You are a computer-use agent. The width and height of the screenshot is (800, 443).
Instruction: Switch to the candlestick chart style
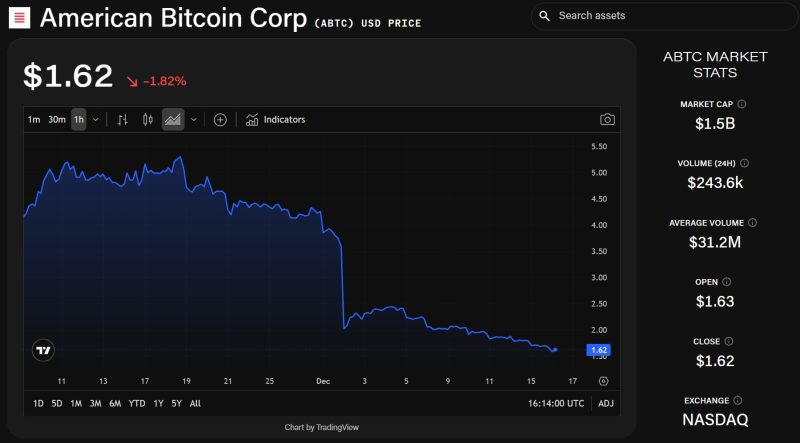coord(148,120)
